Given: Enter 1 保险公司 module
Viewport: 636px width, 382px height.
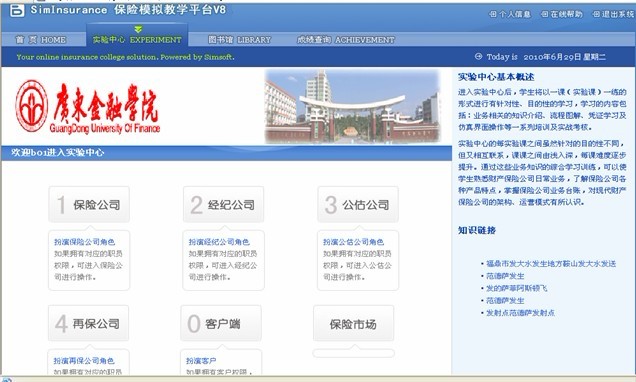Looking at the screenshot, I should click(89, 204).
